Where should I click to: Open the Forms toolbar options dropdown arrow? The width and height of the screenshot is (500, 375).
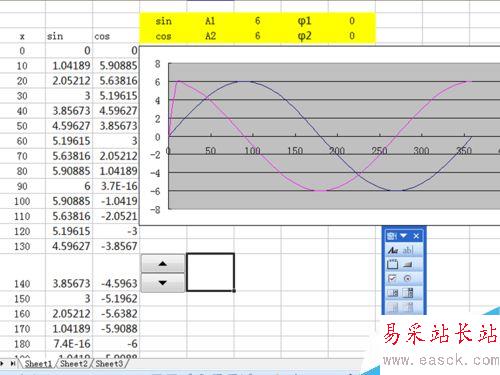click(404, 236)
